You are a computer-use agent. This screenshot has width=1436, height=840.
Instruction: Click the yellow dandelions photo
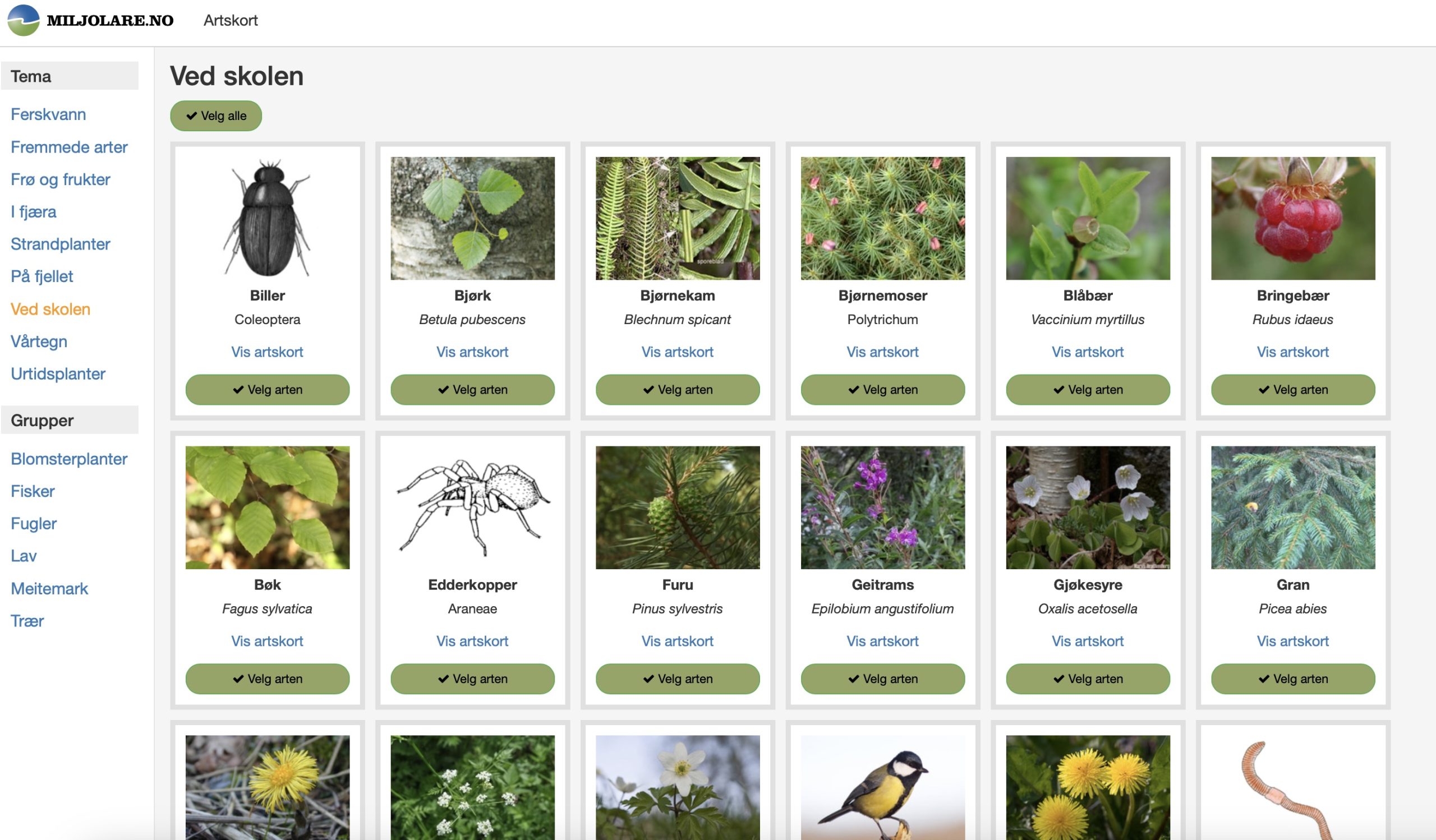point(1088,788)
